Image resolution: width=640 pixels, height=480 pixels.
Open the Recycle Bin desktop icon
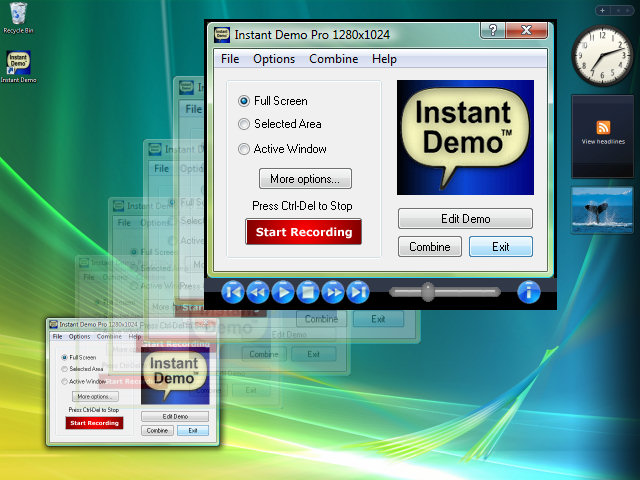click(x=18, y=18)
